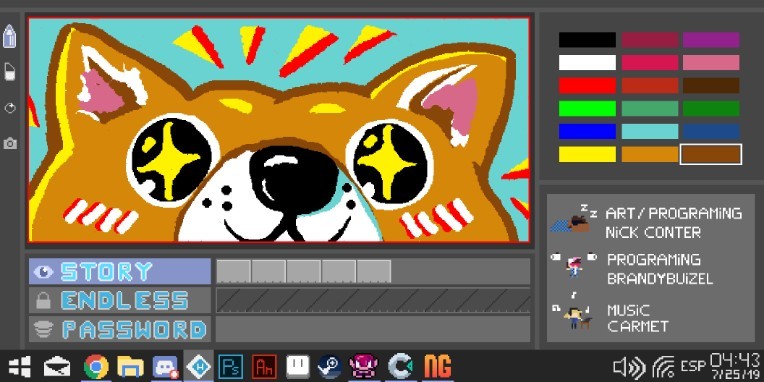Viewport: 764px width, 382px height.
Task: Pick the black color swatch
Action: point(587,40)
